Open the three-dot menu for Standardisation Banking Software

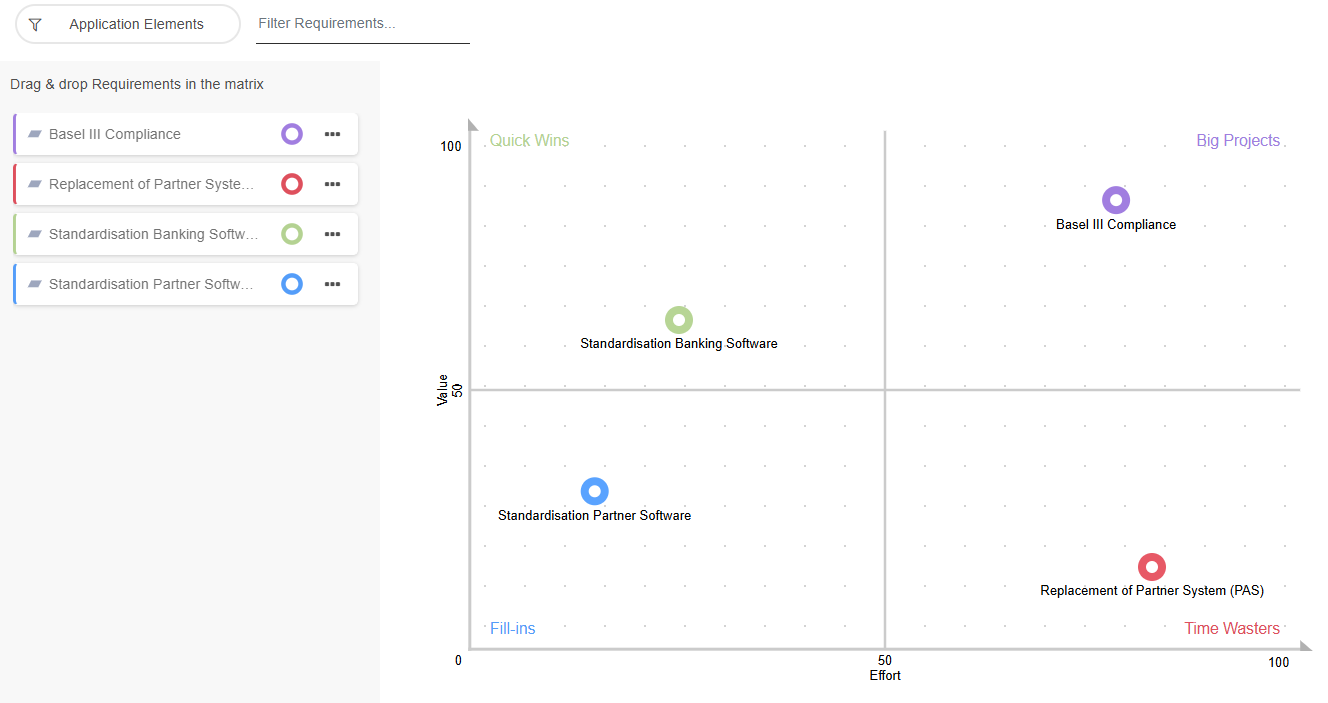tap(333, 234)
